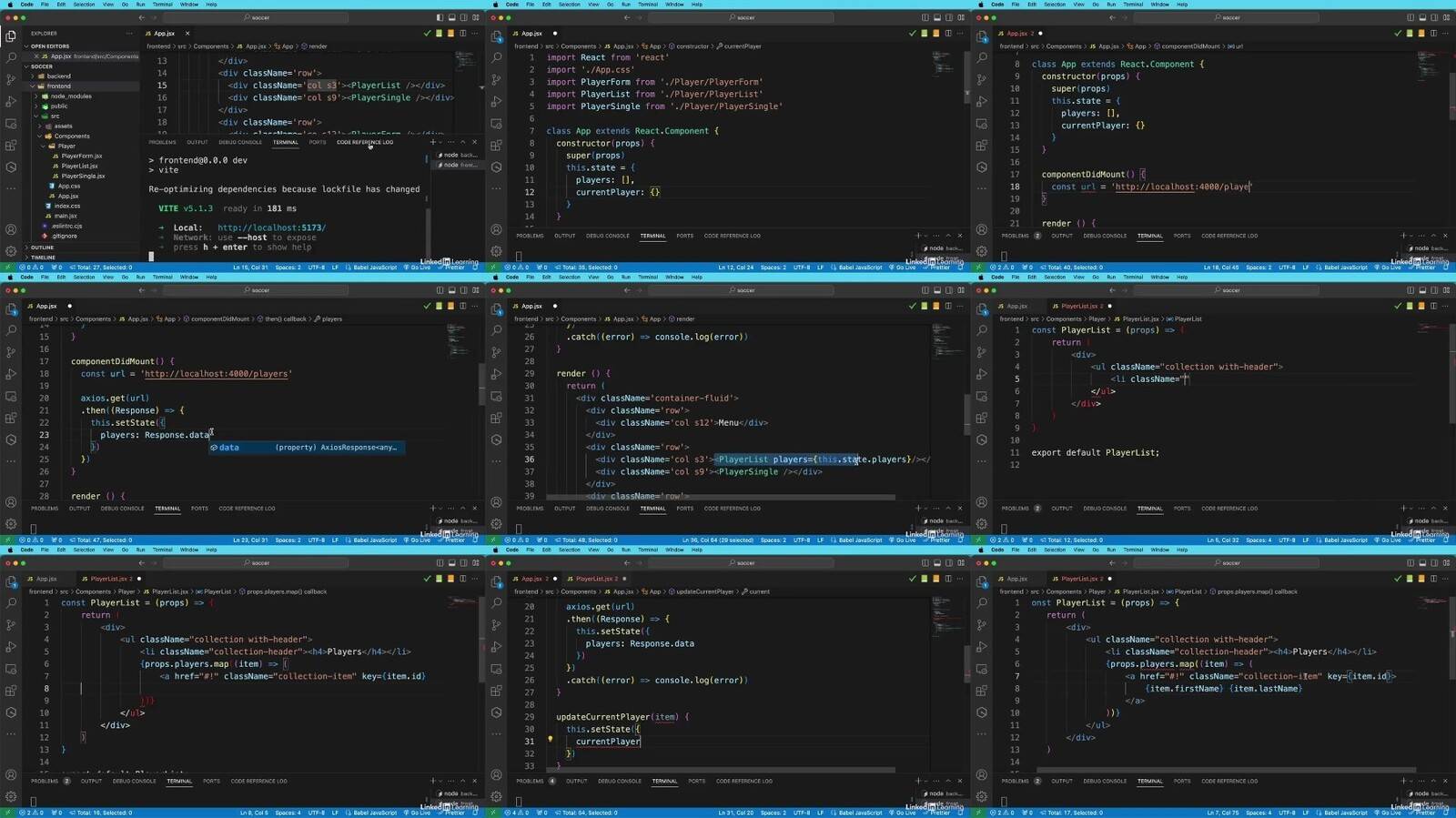
Task: Open Extensions view in top-left editor window
Action: (11, 146)
